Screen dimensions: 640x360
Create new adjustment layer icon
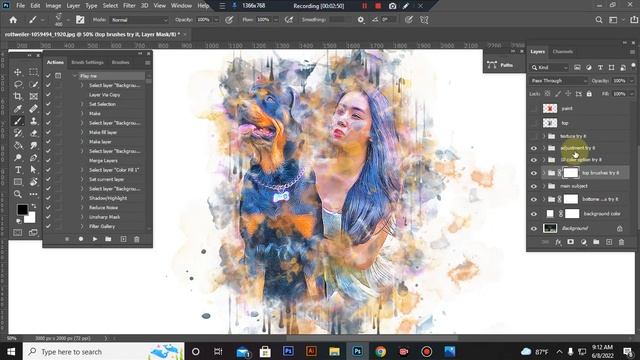click(x=584, y=242)
